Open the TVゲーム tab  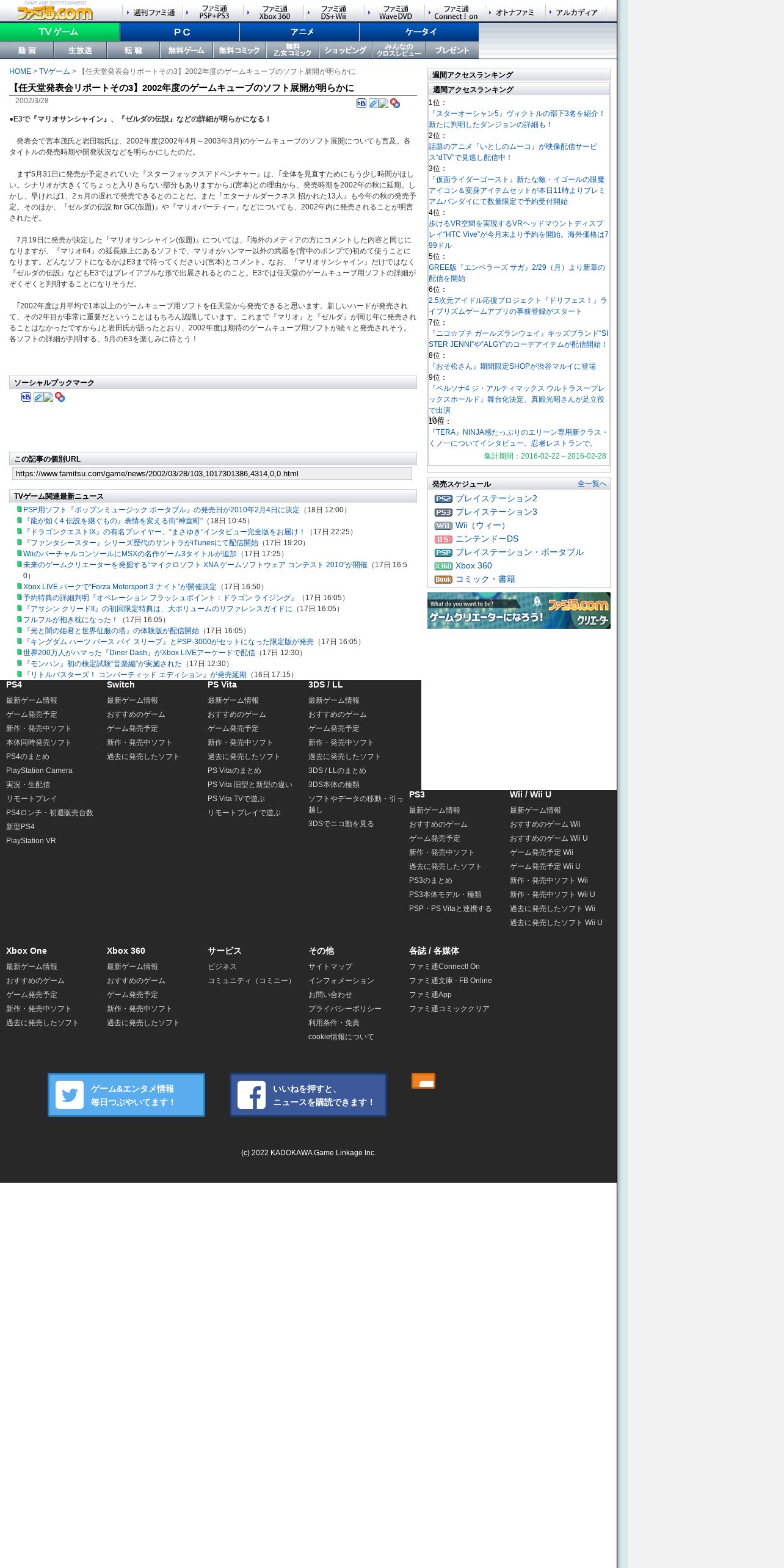pyautogui.click(x=60, y=32)
